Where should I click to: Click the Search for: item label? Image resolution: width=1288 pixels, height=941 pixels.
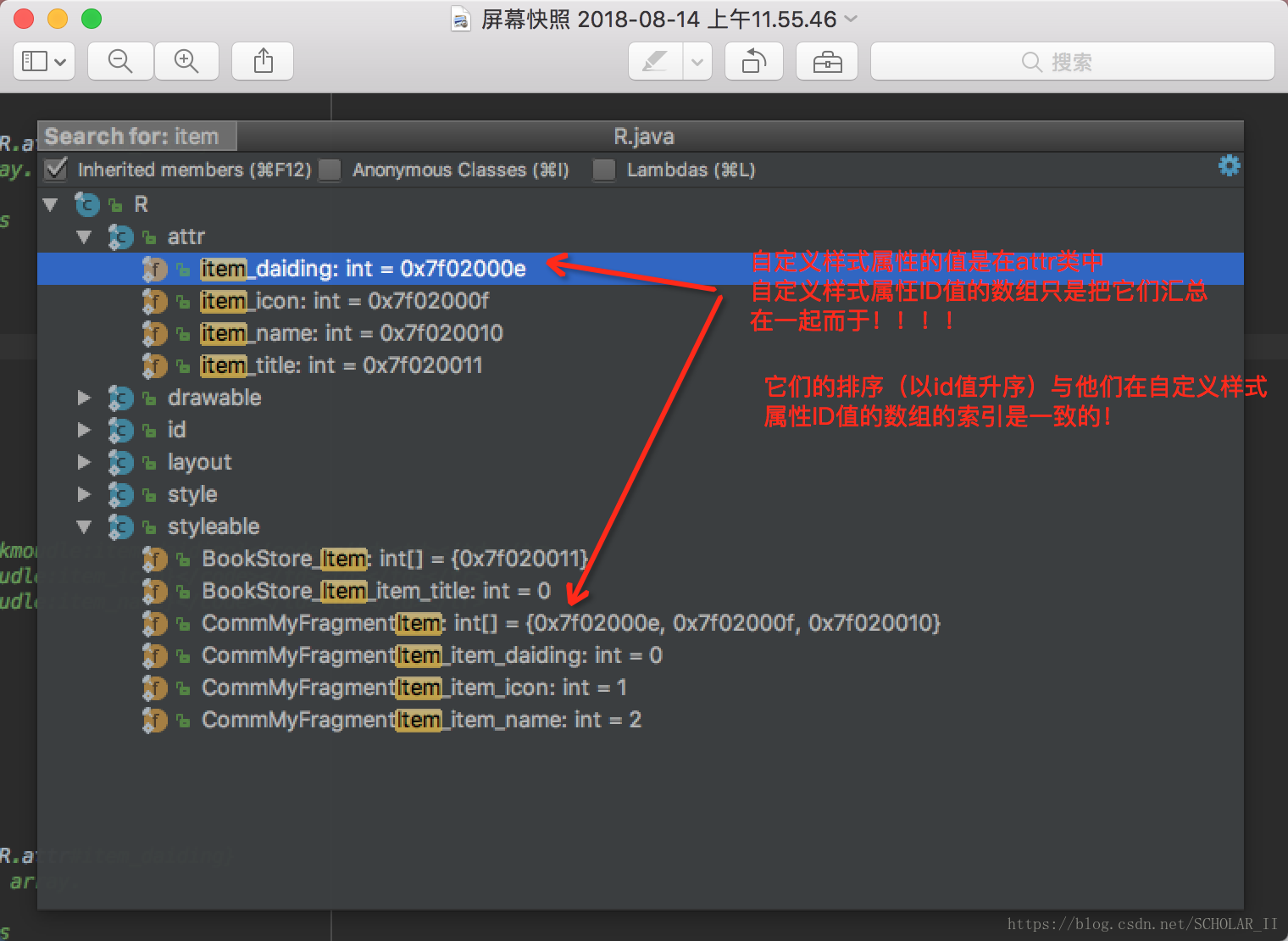(131, 136)
